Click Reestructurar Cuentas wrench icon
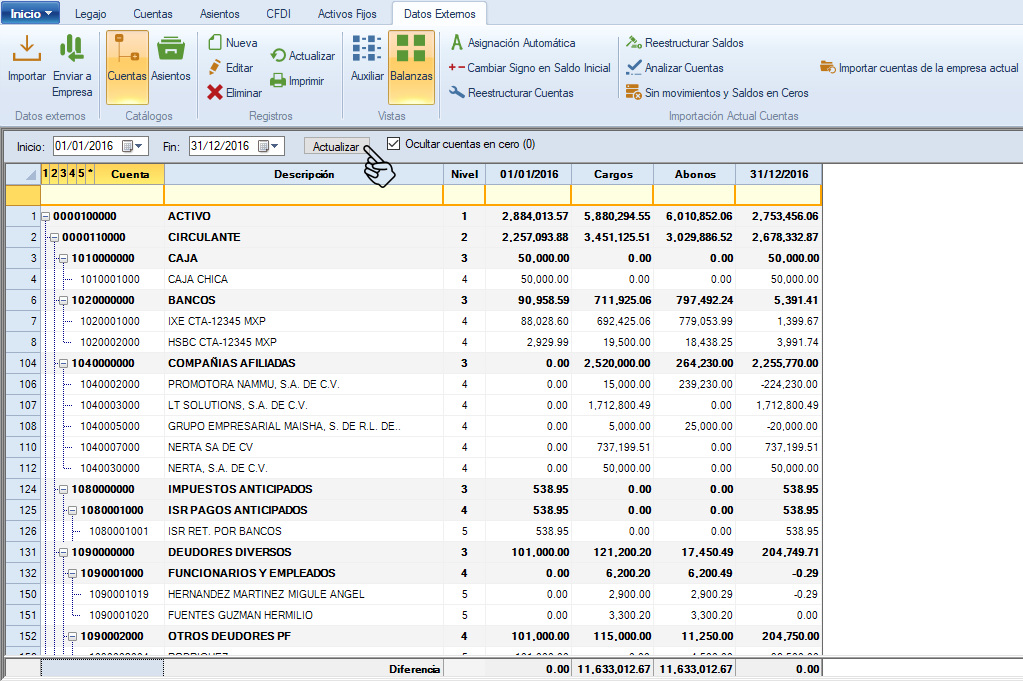This screenshot has width=1023, height=681. point(456,93)
